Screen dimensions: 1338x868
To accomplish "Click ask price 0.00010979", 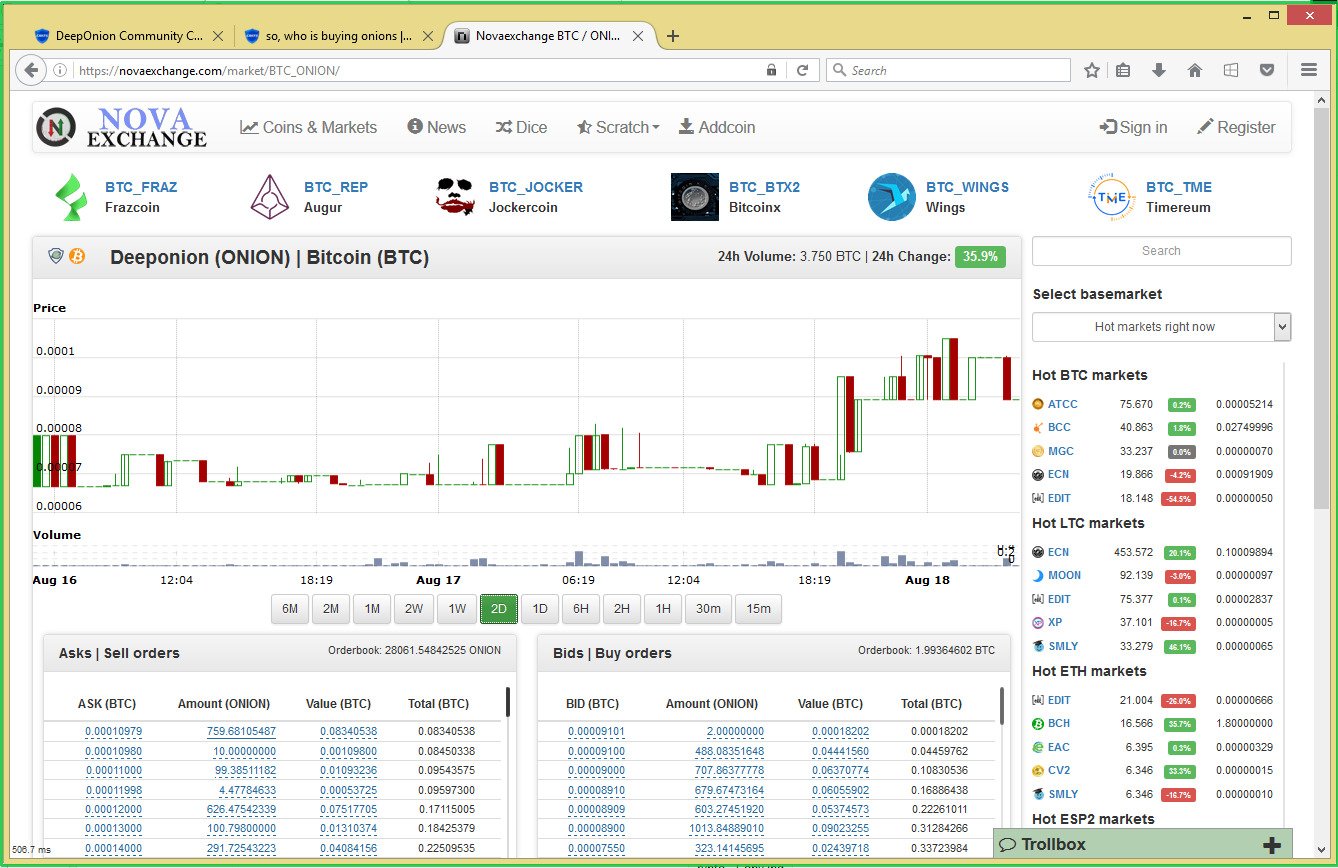I will [113, 732].
